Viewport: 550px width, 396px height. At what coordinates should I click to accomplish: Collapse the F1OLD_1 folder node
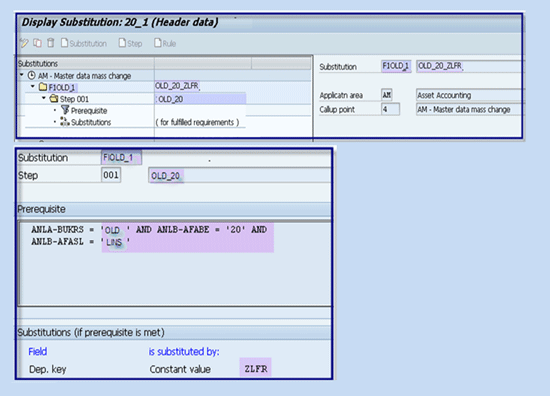(x=33, y=86)
